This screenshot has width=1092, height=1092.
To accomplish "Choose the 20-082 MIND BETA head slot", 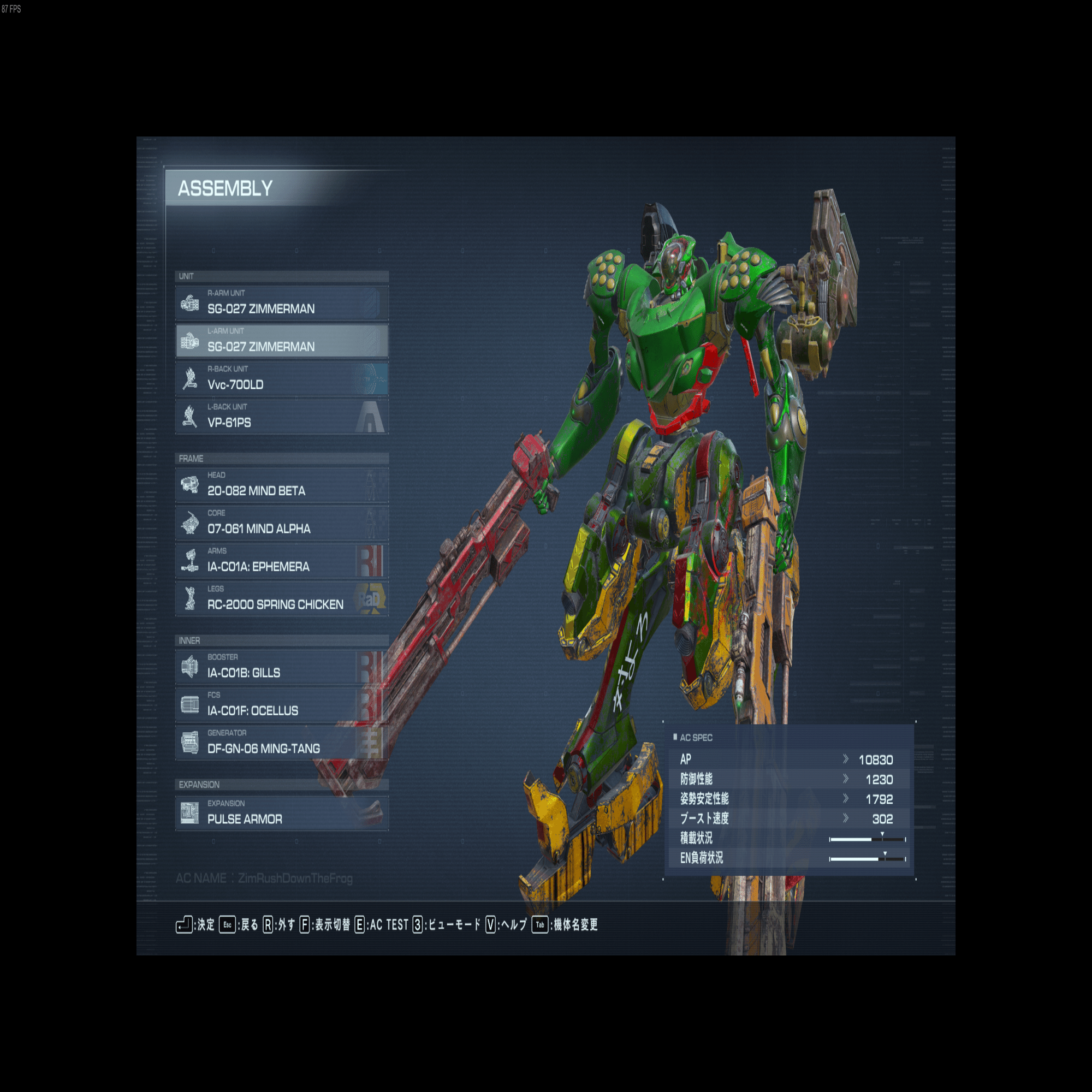I will click(x=282, y=485).
